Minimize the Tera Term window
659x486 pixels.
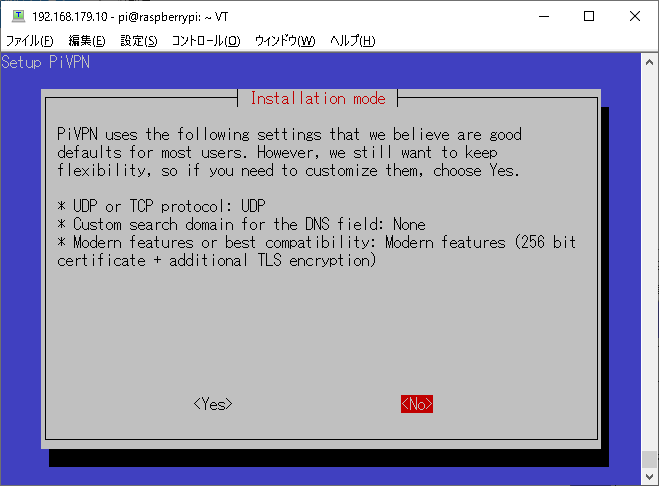point(544,16)
